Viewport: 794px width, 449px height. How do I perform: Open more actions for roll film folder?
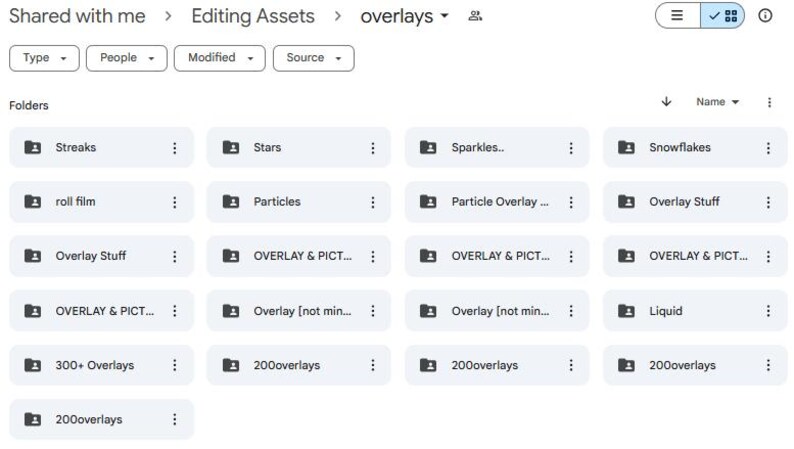click(175, 202)
